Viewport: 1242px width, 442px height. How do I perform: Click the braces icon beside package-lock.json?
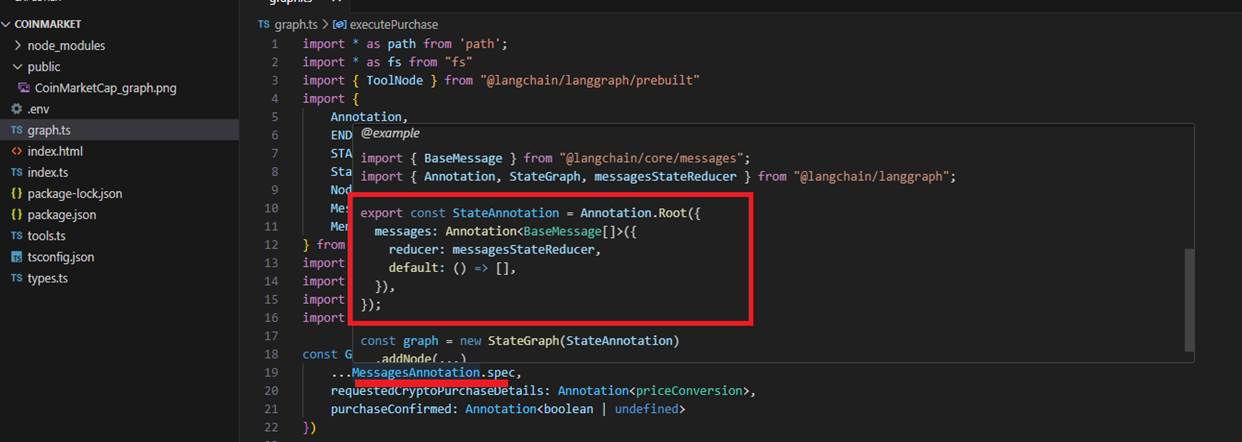16,193
